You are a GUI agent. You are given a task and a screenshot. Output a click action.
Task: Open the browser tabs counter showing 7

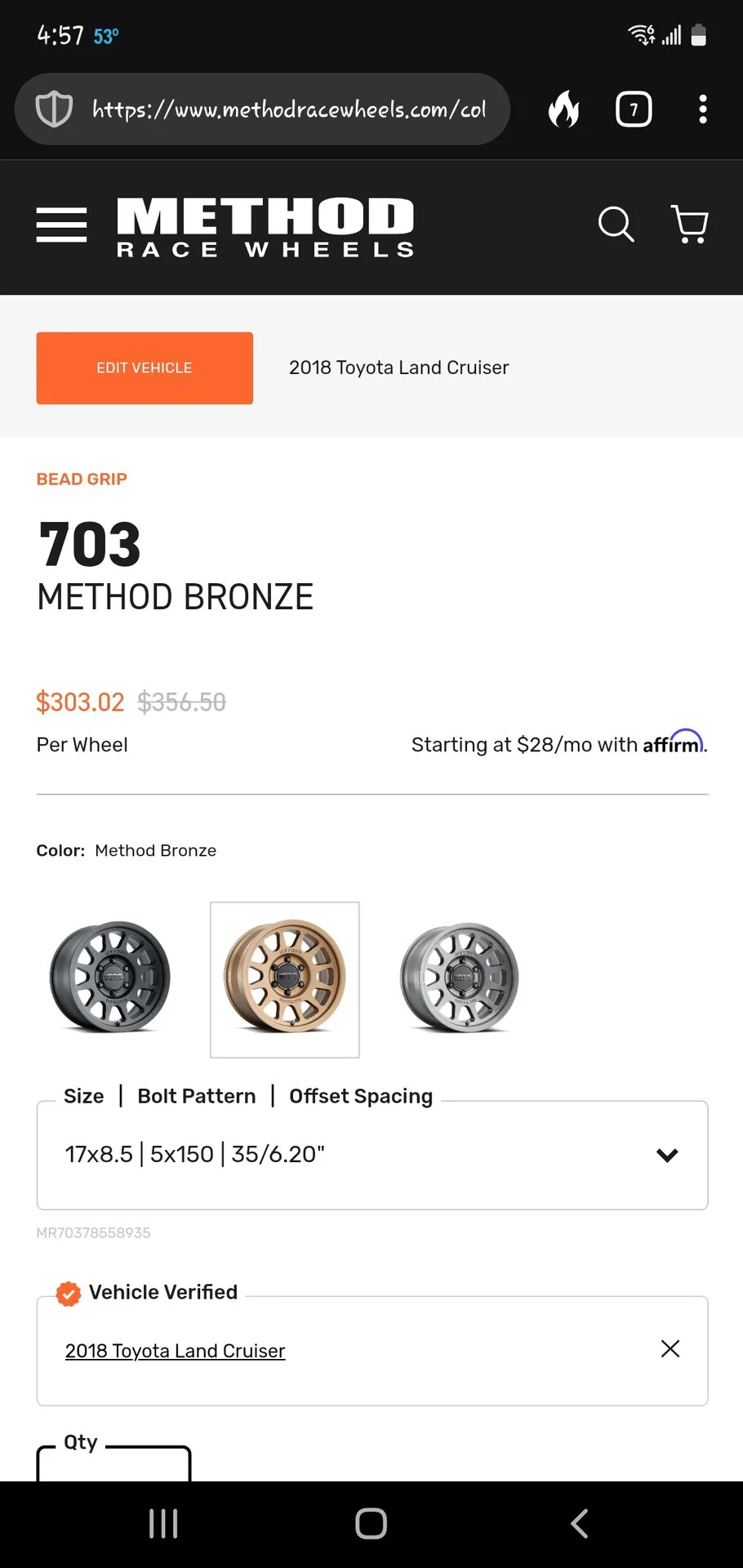click(634, 109)
